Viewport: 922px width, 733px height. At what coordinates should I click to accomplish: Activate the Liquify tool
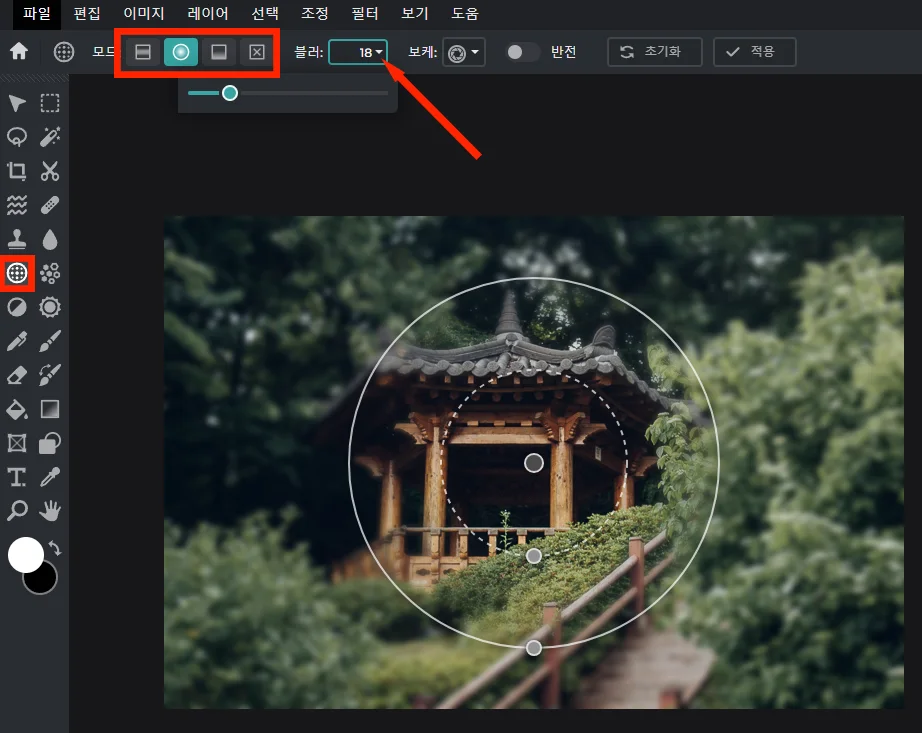tap(16, 205)
